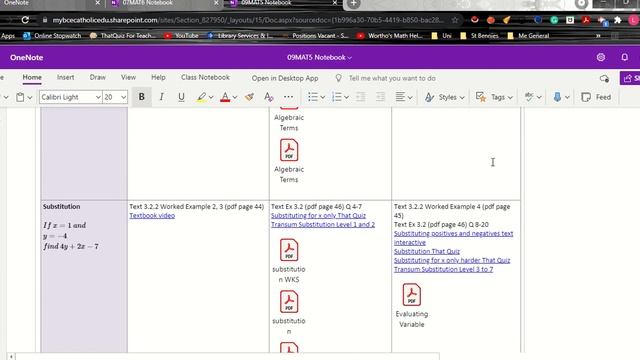The image size is (640, 360).
Task: Click Open in Desktop App
Action: coord(285,78)
